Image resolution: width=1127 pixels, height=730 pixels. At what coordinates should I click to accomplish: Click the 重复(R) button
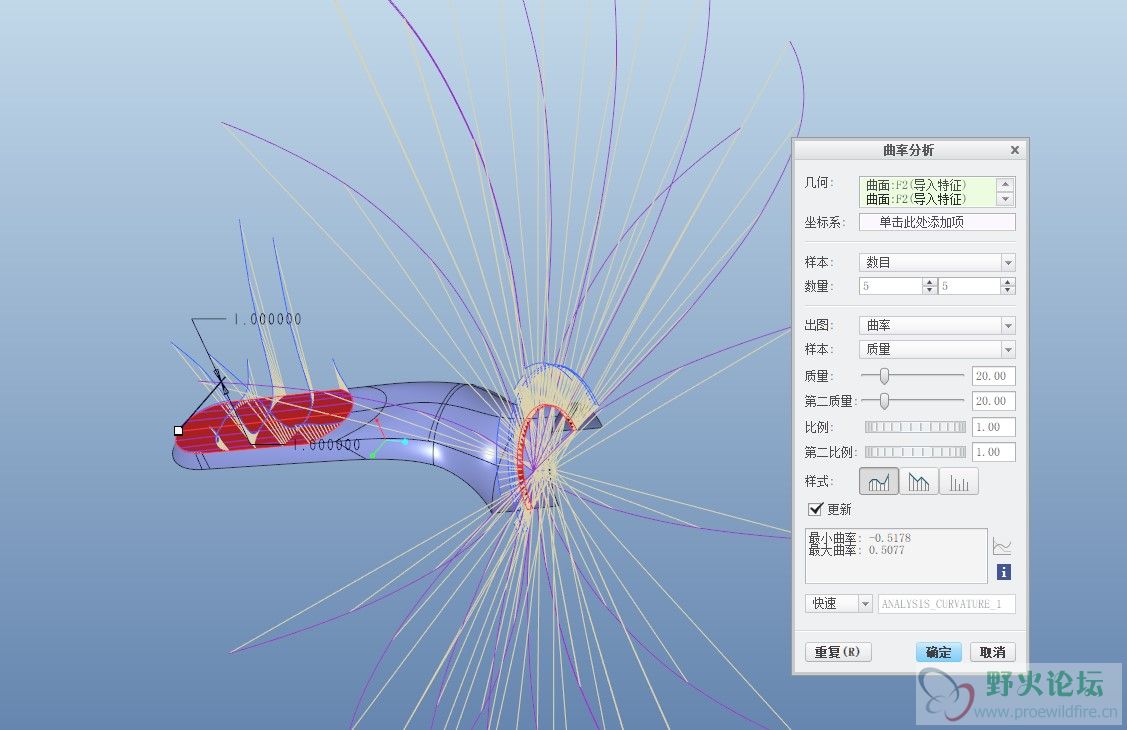tap(837, 652)
